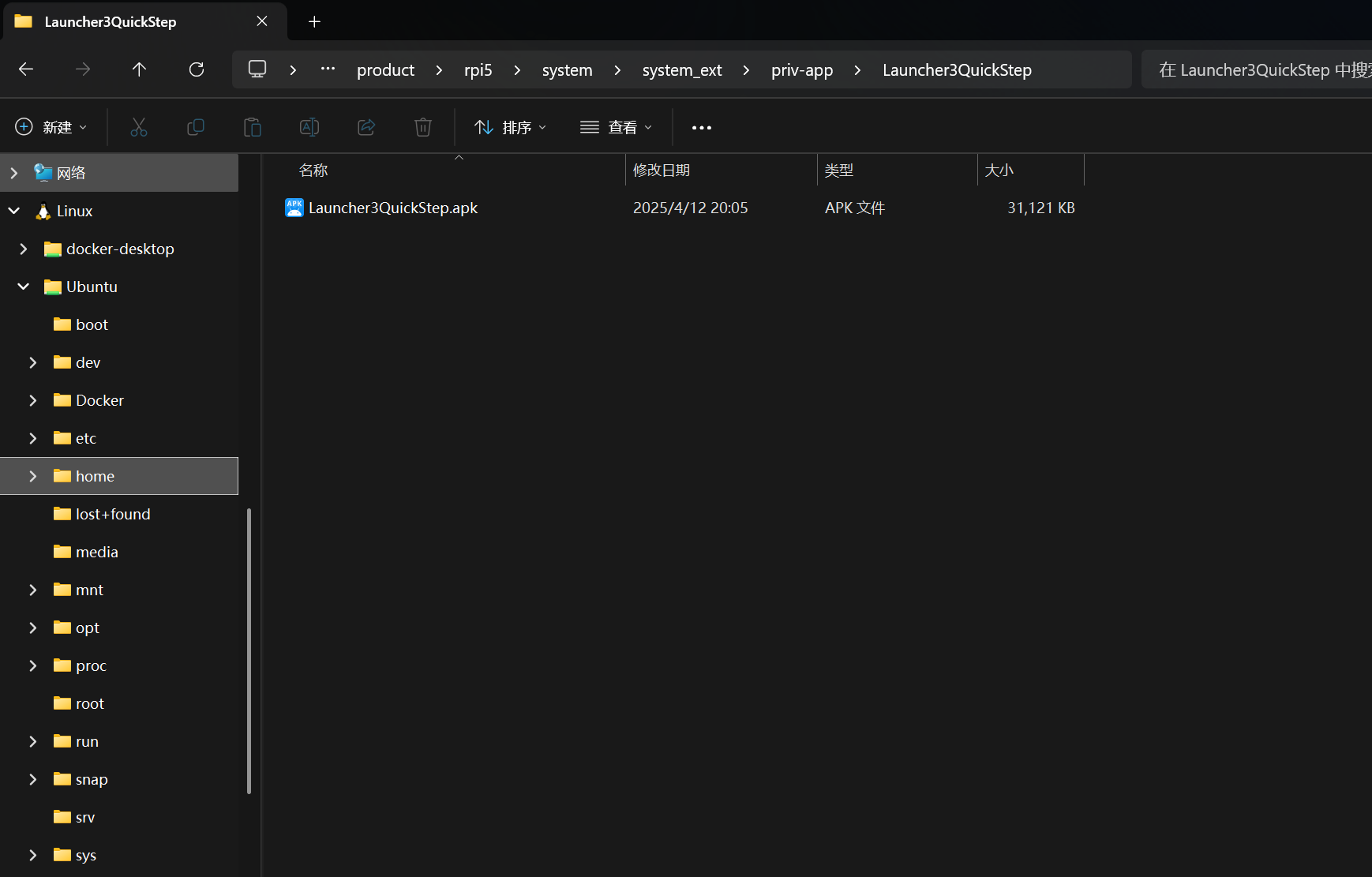Image resolution: width=1372 pixels, height=877 pixels.
Task: Click the 2025/4/12 20:05 date cell
Action: click(691, 208)
